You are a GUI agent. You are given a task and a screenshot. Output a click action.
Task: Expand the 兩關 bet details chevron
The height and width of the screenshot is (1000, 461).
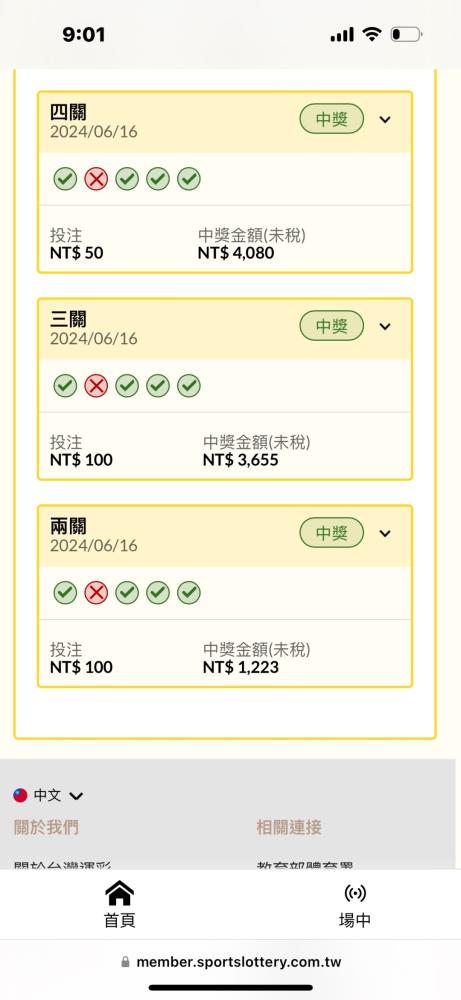(384, 533)
